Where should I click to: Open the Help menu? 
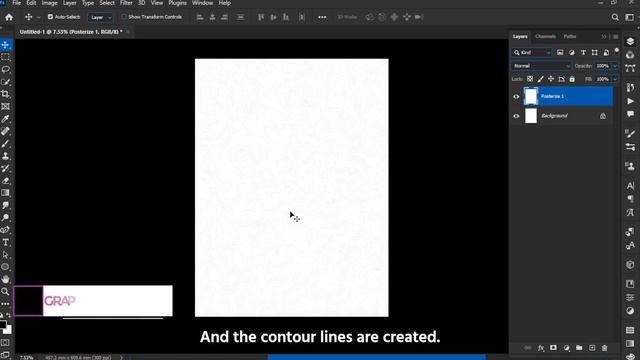(x=224, y=3)
